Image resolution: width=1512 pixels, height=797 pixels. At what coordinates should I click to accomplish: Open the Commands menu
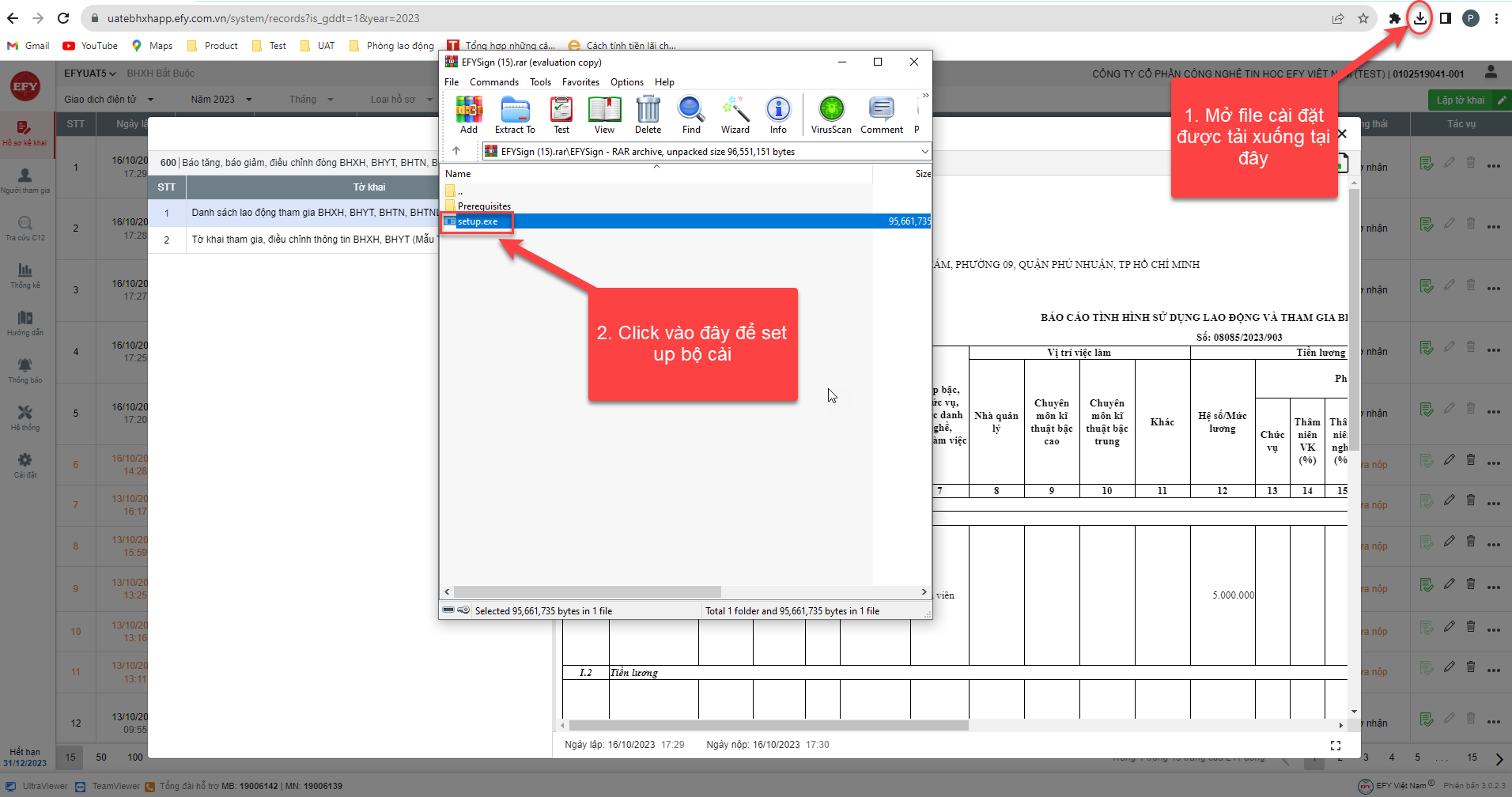tap(494, 82)
